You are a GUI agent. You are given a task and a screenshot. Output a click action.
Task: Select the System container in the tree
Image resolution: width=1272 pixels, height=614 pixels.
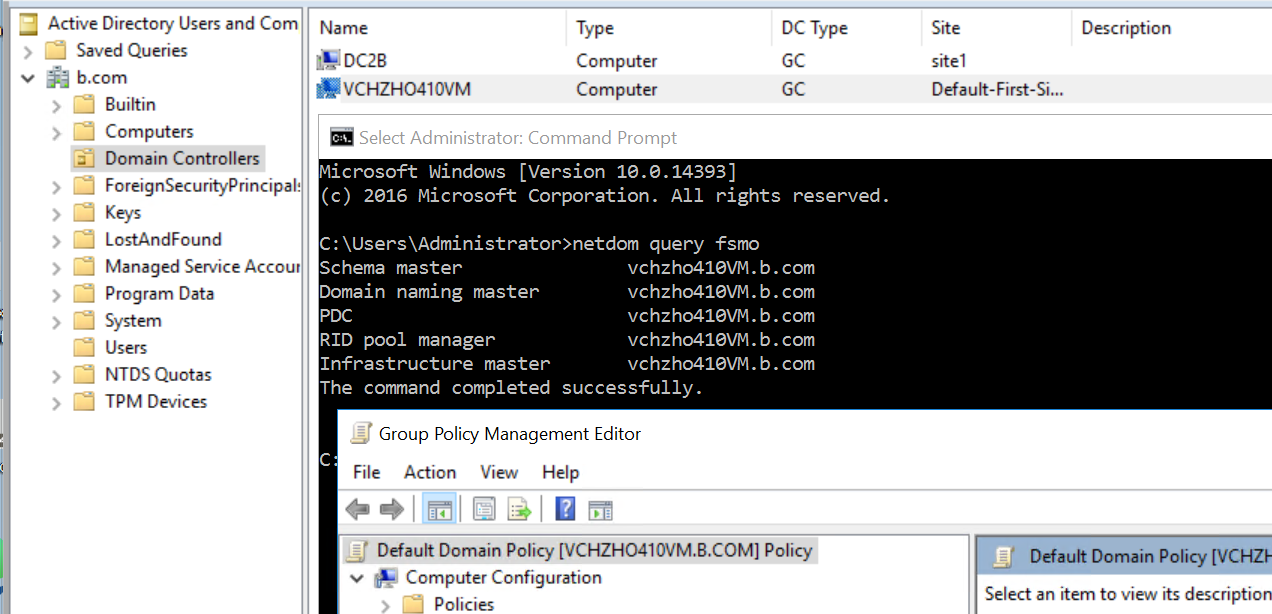click(x=133, y=320)
